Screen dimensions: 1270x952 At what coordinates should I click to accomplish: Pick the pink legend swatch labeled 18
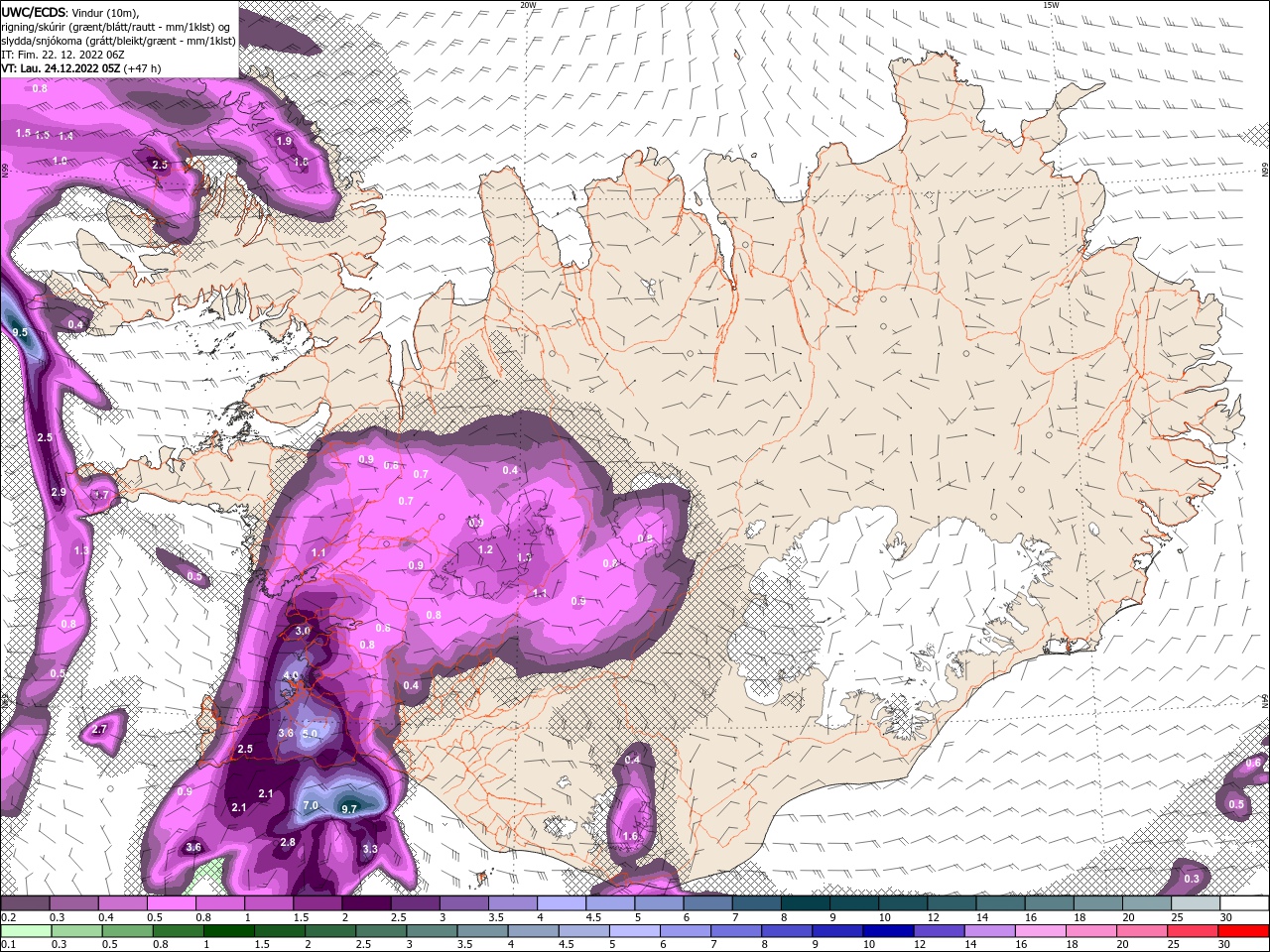pyautogui.click(x=1091, y=930)
